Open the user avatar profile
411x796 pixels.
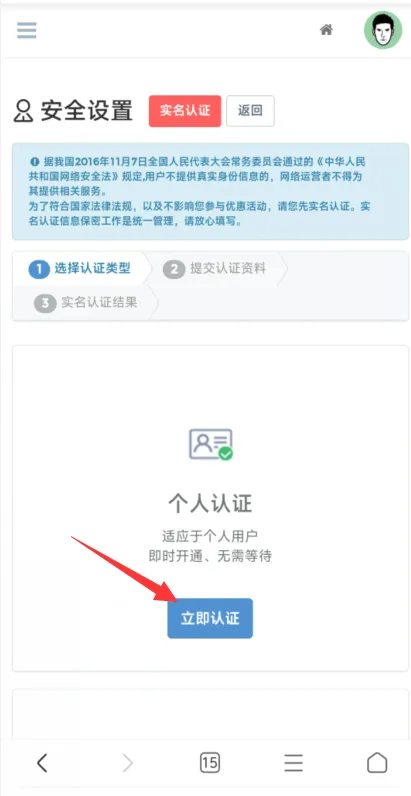[x=383, y=30]
